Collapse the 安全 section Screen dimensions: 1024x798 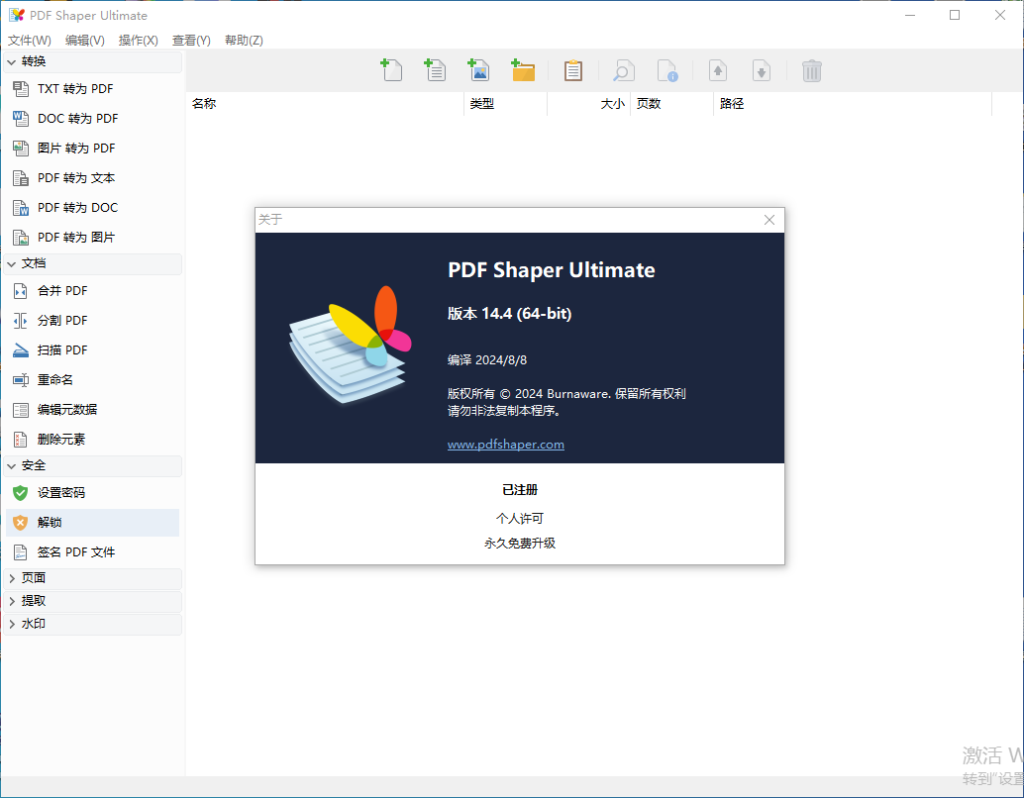(x=12, y=466)
